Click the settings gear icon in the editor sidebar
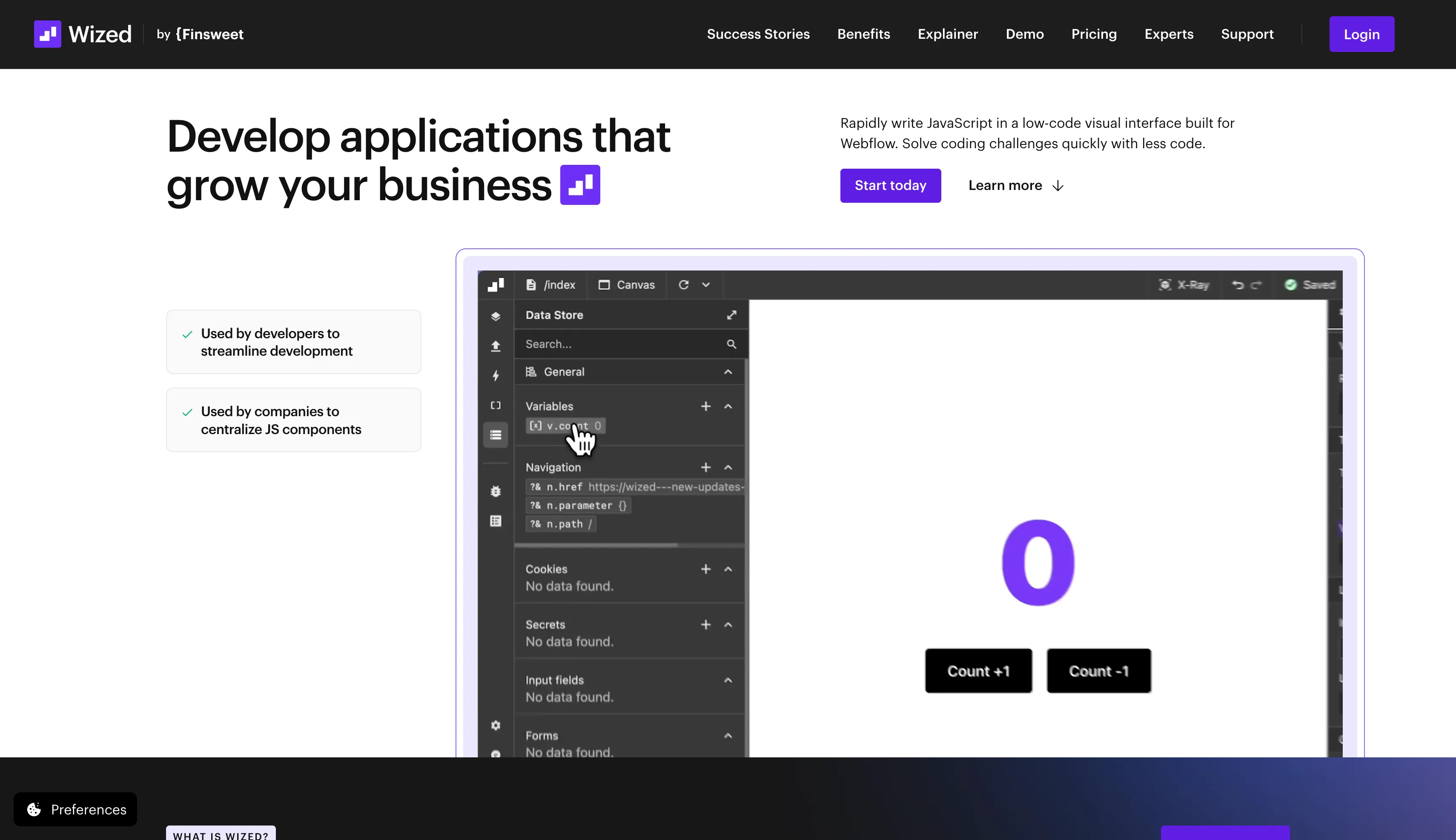Image resolution: width=1456 pixels, height=840 pixels. (495, 725)
